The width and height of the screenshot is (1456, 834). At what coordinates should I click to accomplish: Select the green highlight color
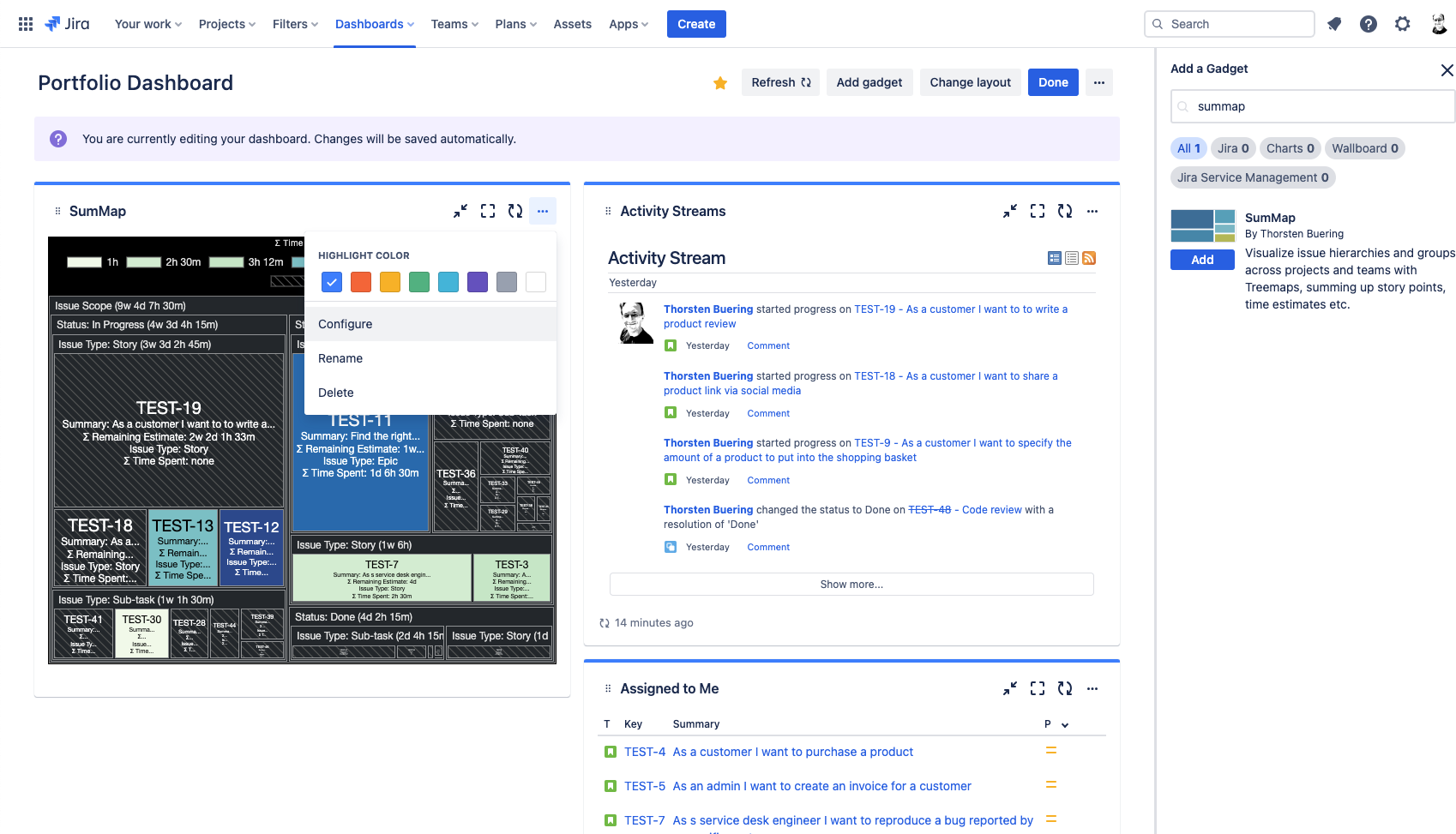[419, 282]
